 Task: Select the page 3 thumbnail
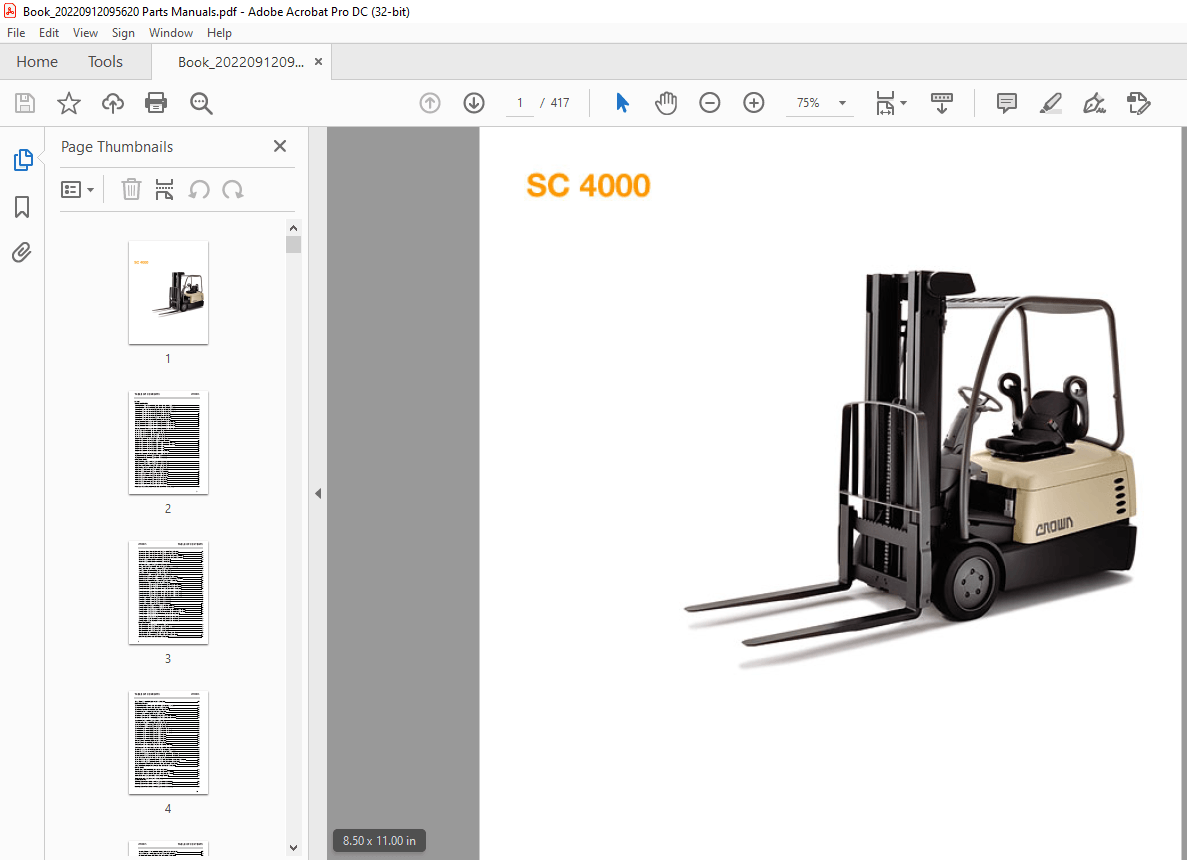168,593
